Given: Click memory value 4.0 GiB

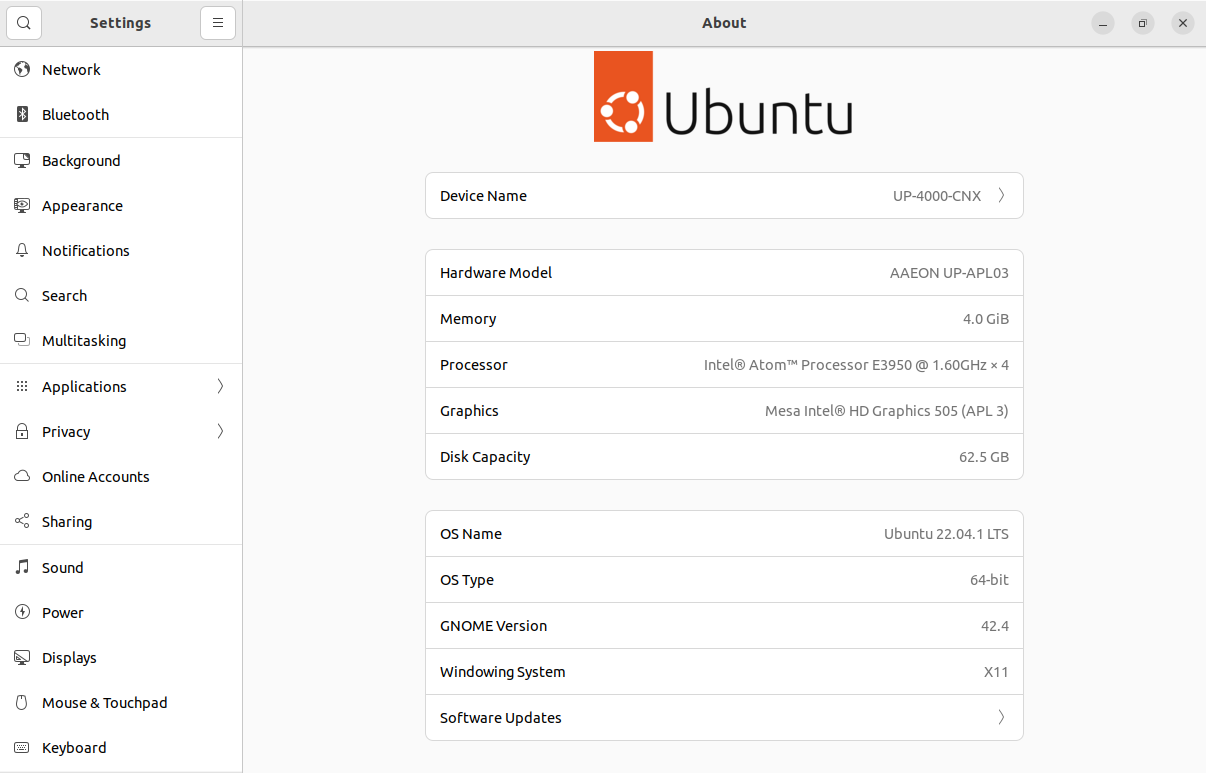Looking at the screenshot, I should click(x=986, y=319).
